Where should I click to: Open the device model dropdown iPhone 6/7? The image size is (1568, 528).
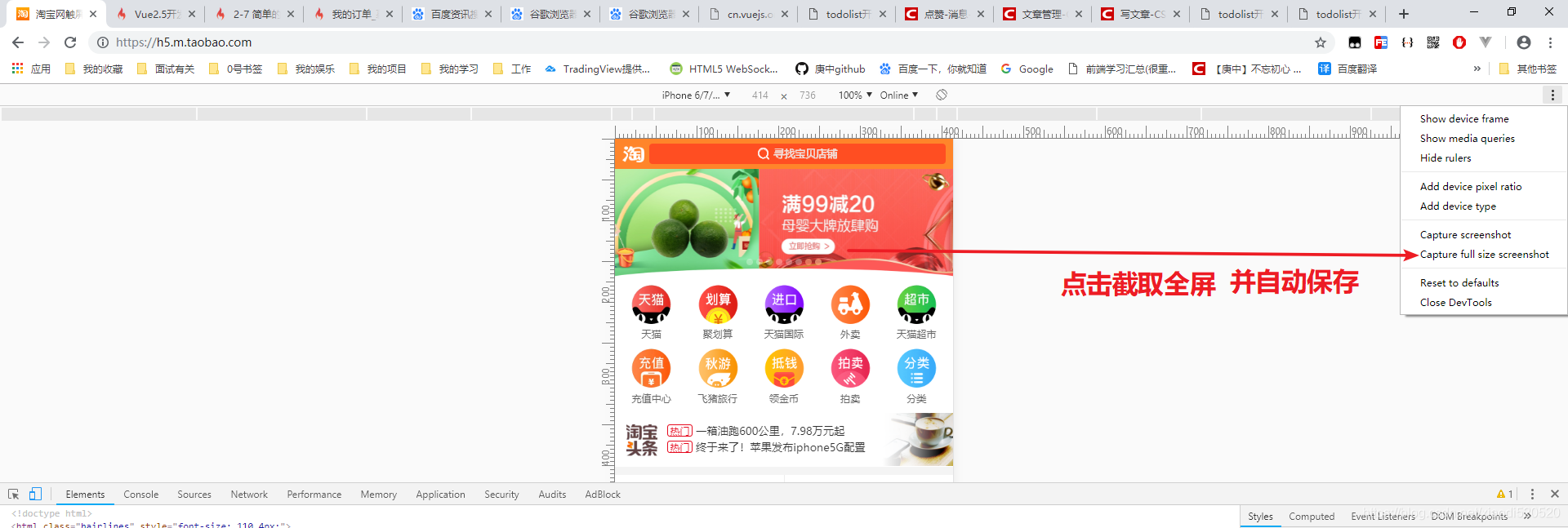[x=696, y=95]
